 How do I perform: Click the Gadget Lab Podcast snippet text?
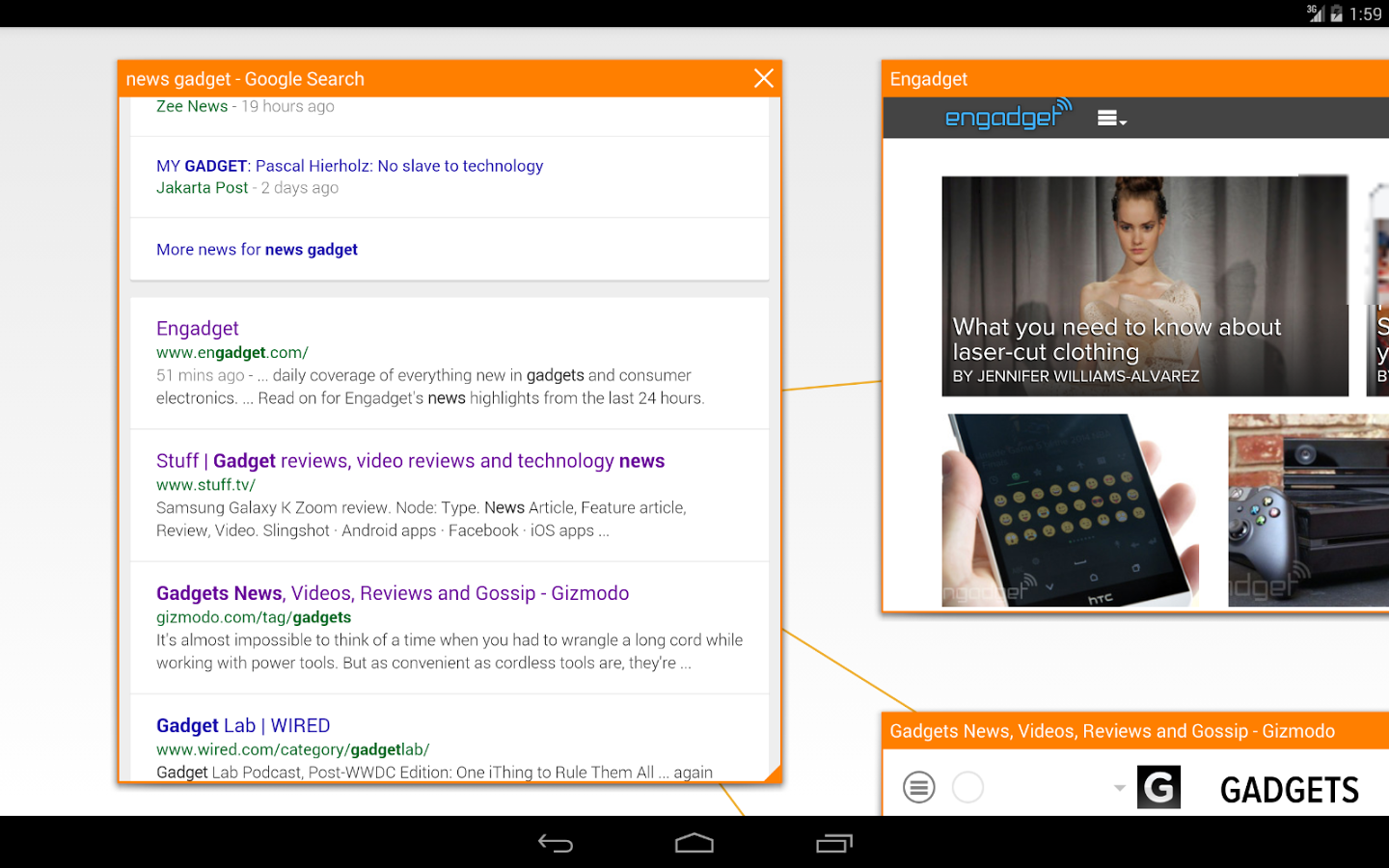click(x=434, y=772)
